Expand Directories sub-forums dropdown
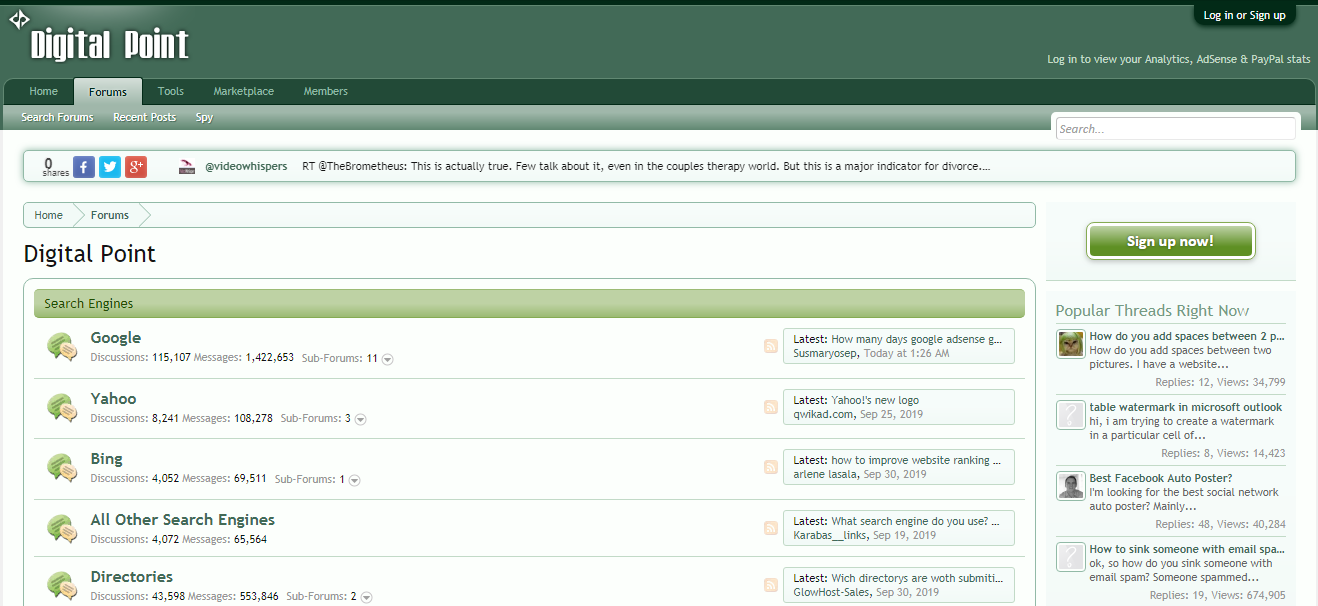The width and height of the screenshot is (1318, 606). [367, 597]
